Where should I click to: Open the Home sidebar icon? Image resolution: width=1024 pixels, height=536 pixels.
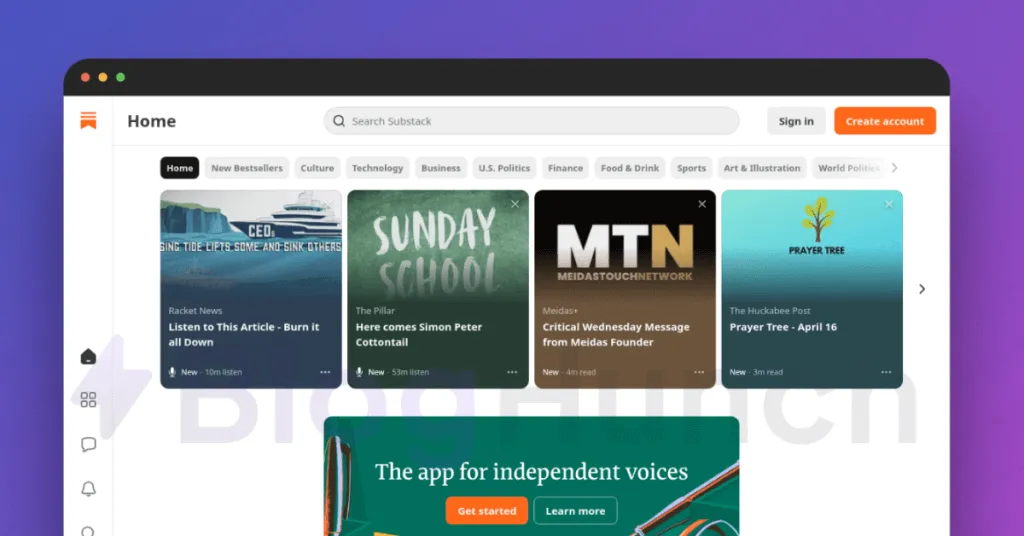[x=88, y=356]
